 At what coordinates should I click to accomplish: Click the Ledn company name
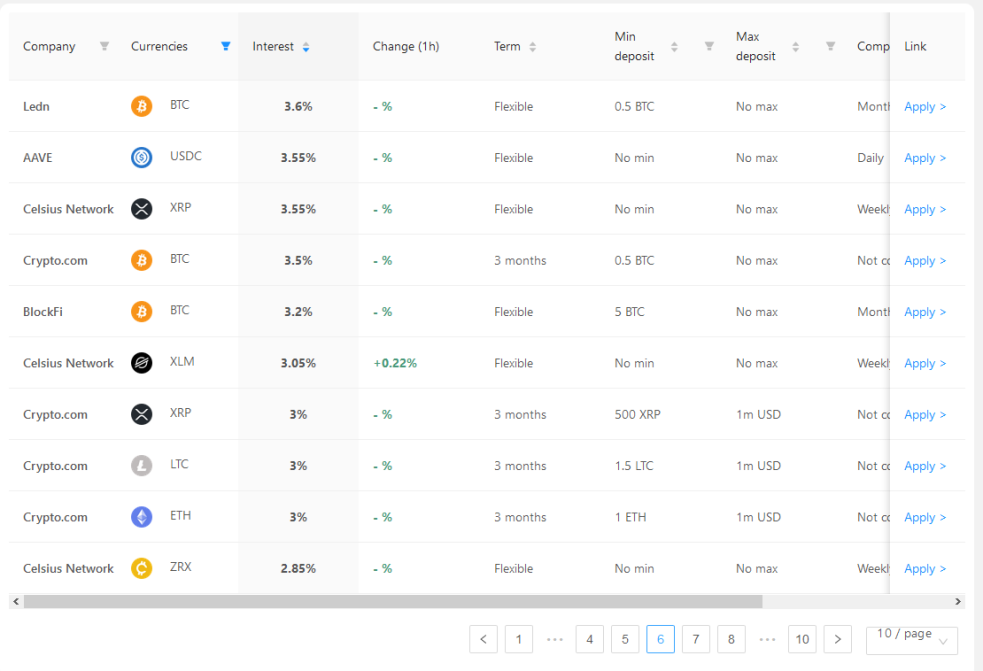click(36, 107)
